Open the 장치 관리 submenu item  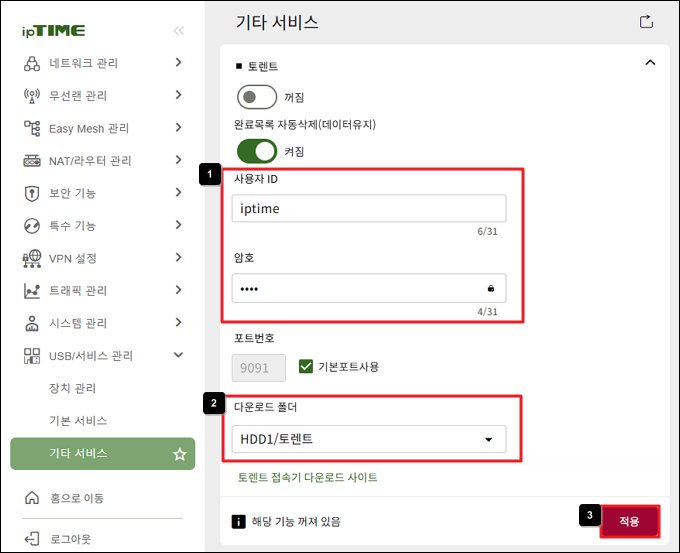72,388
